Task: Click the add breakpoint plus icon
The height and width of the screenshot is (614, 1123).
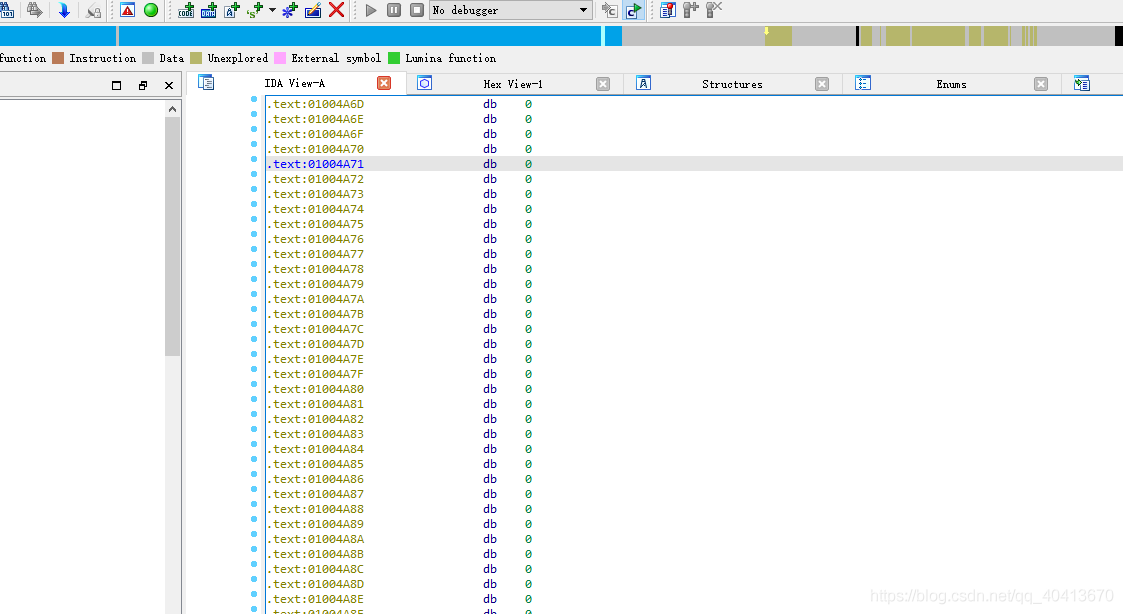Action: point(690,10)
